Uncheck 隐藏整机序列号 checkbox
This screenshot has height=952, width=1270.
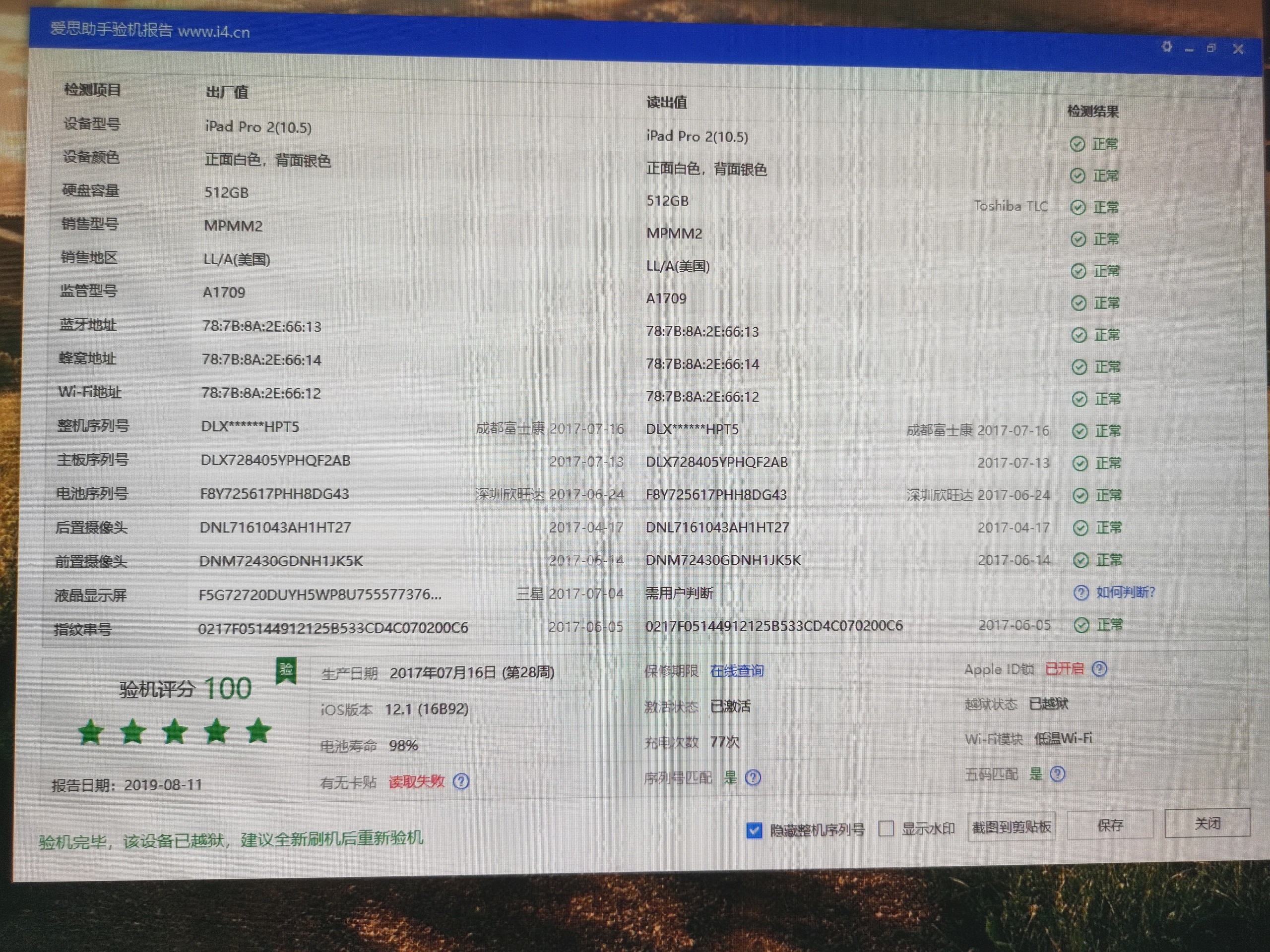point(754,831)
